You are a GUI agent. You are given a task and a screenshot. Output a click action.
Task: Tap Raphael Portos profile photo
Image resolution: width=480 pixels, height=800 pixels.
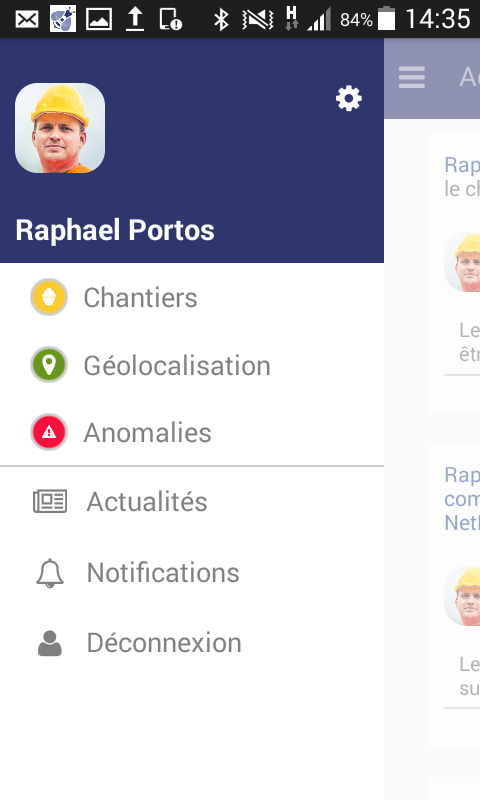(x=60, y=128)
